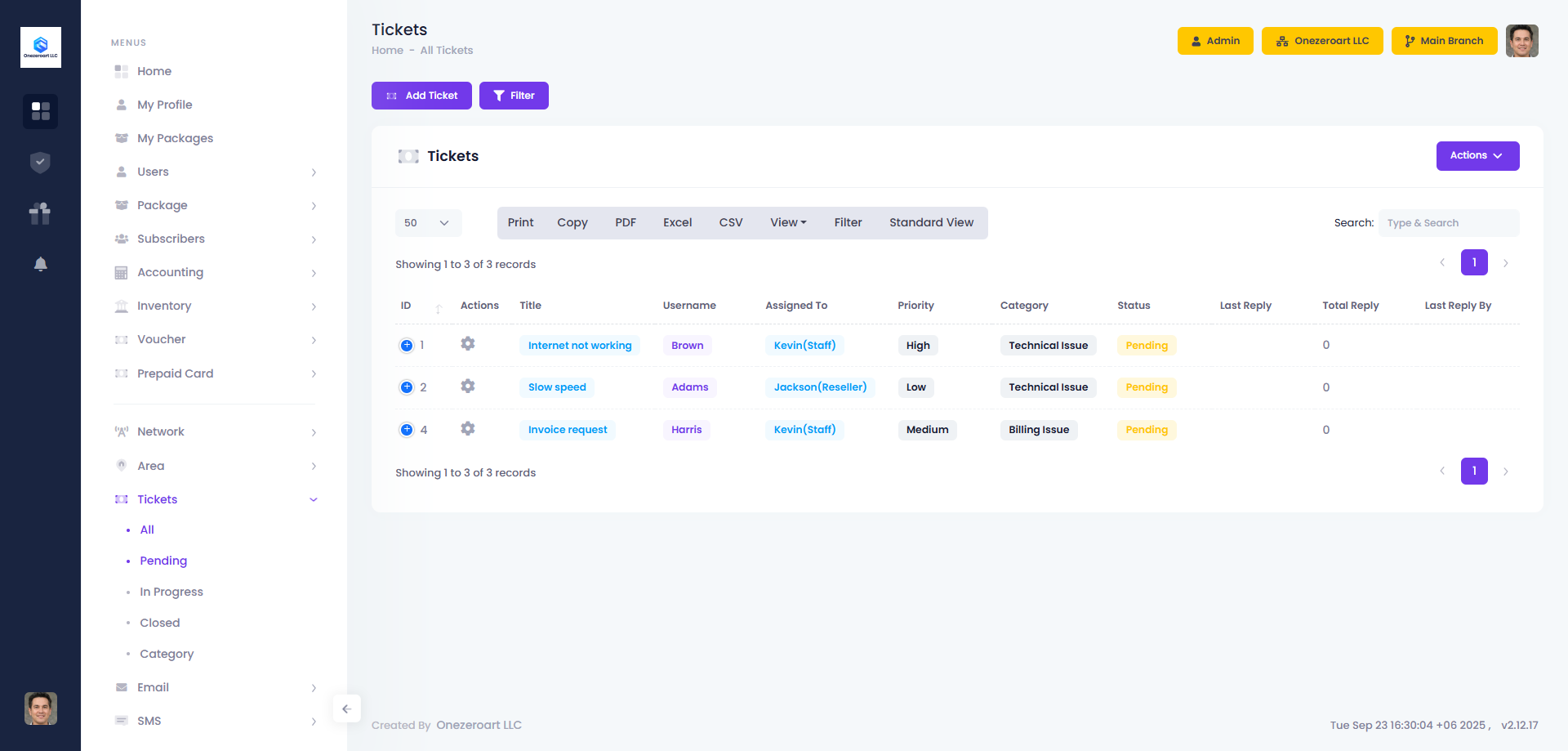Expand row details for ticket ID 1
The height and width of the screenshot is (751, 1568).
[407, 346]
